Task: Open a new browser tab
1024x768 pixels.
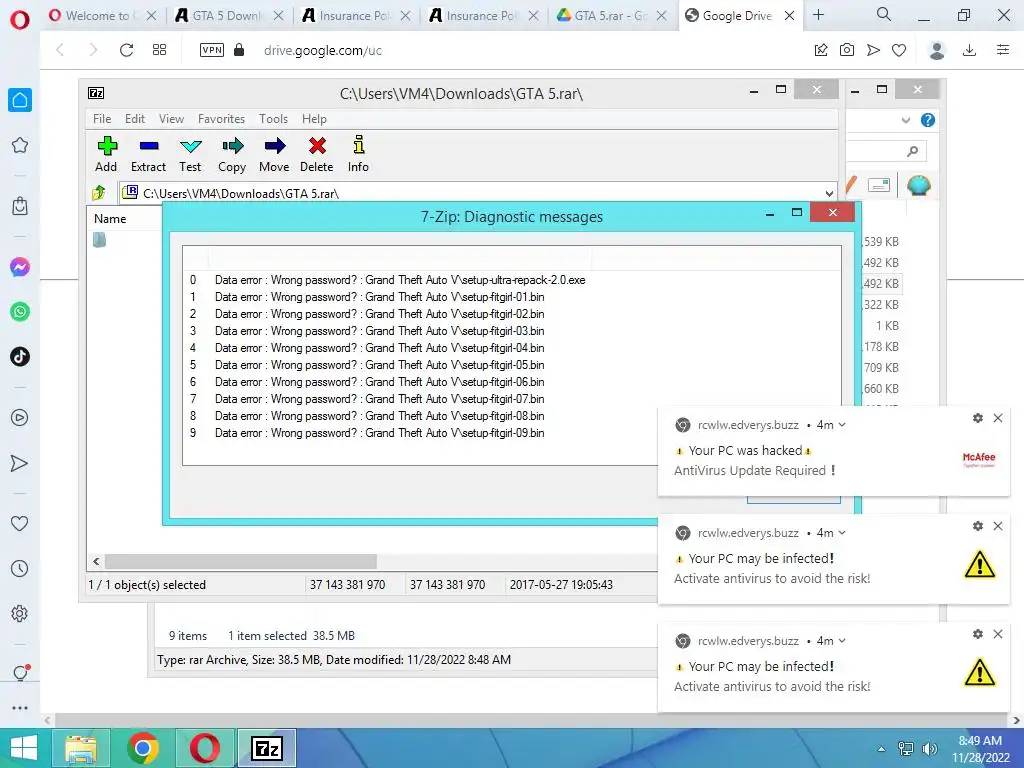Action: click(x=818, y=15)
